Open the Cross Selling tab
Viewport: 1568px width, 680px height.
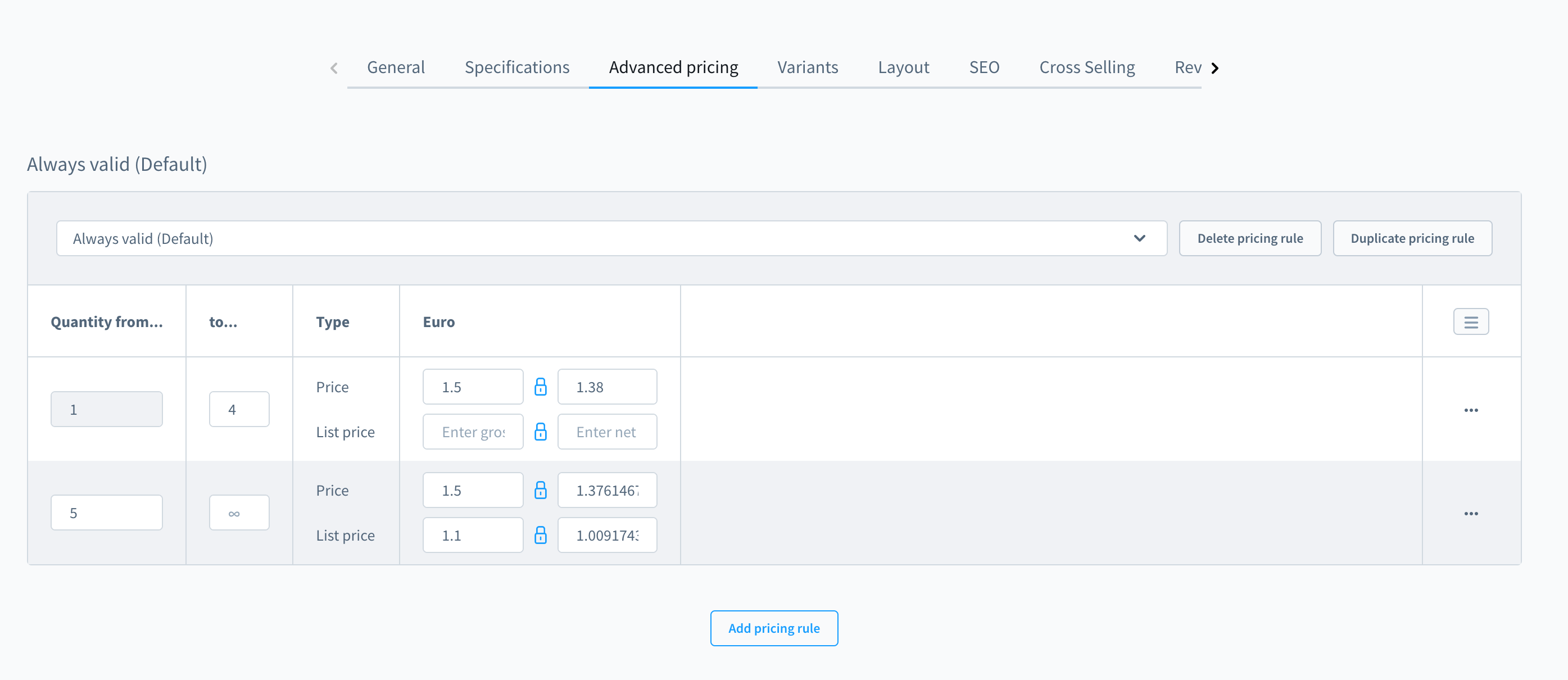(1087, 67)
